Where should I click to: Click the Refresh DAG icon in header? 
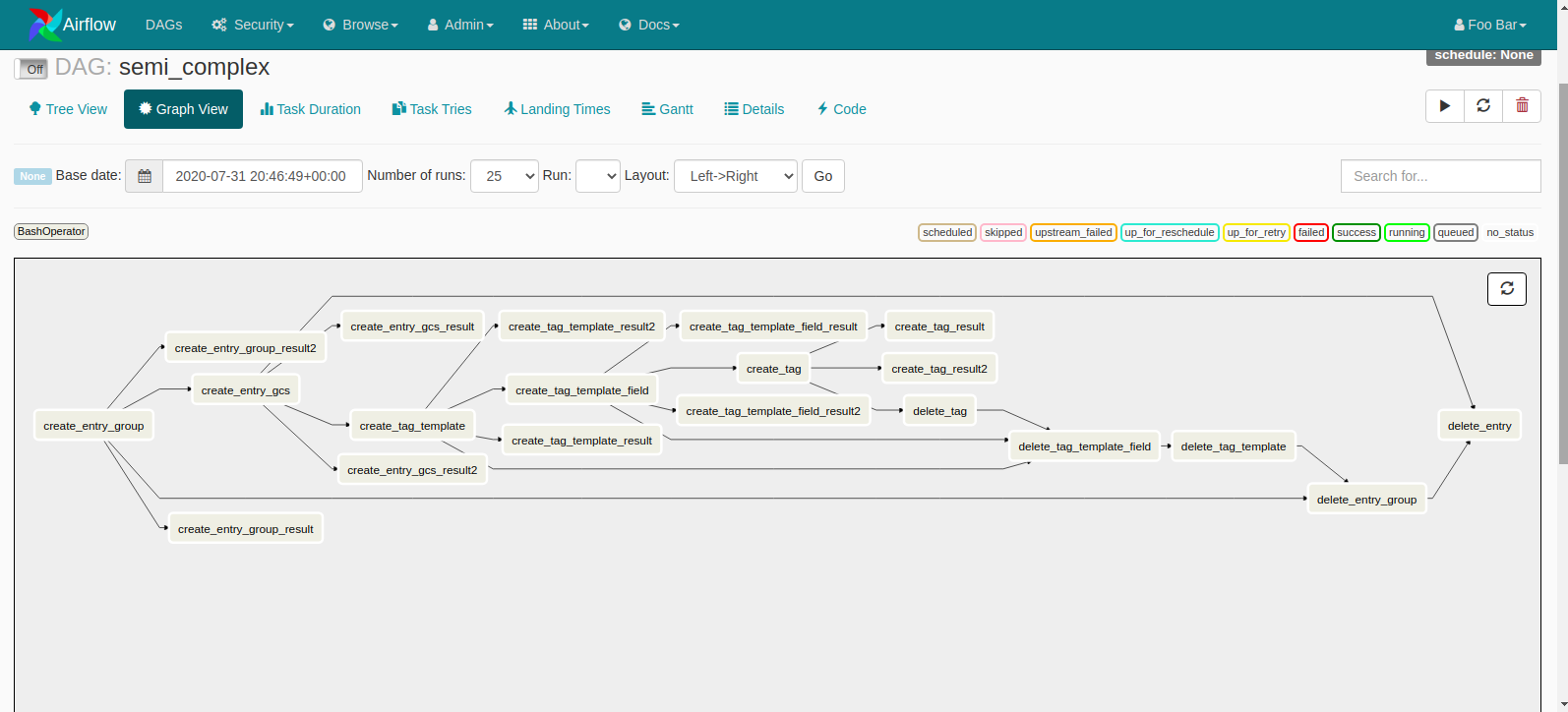pos(1483,106)
